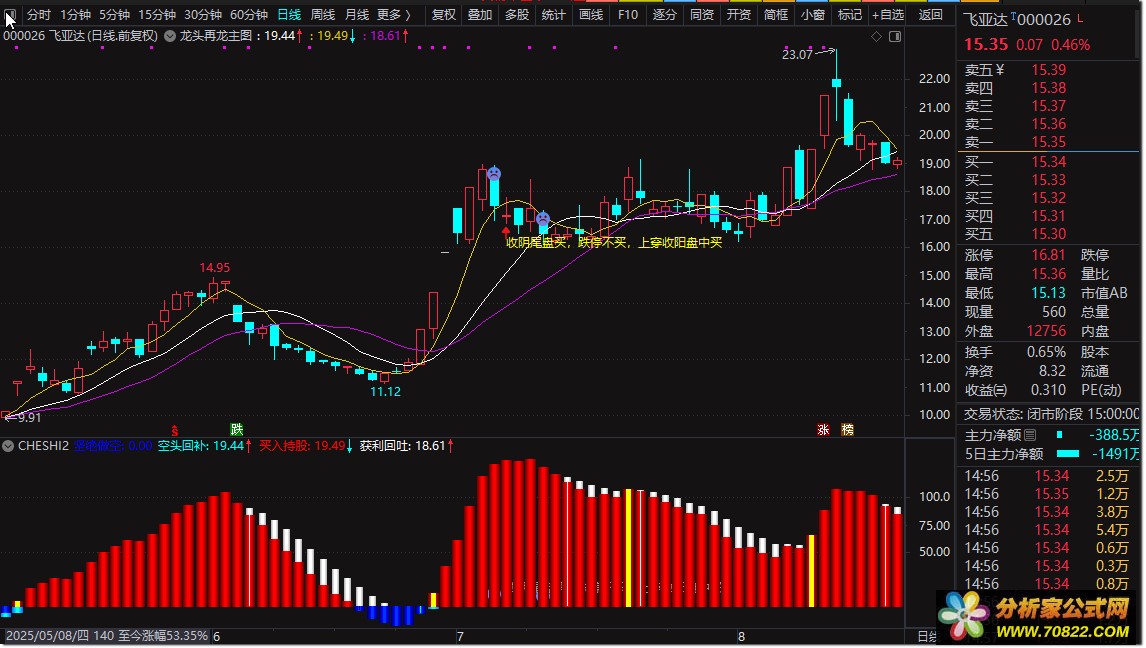Click the diamond icon atop chart
The image size is (1146, 648).
tap(876, 37)
